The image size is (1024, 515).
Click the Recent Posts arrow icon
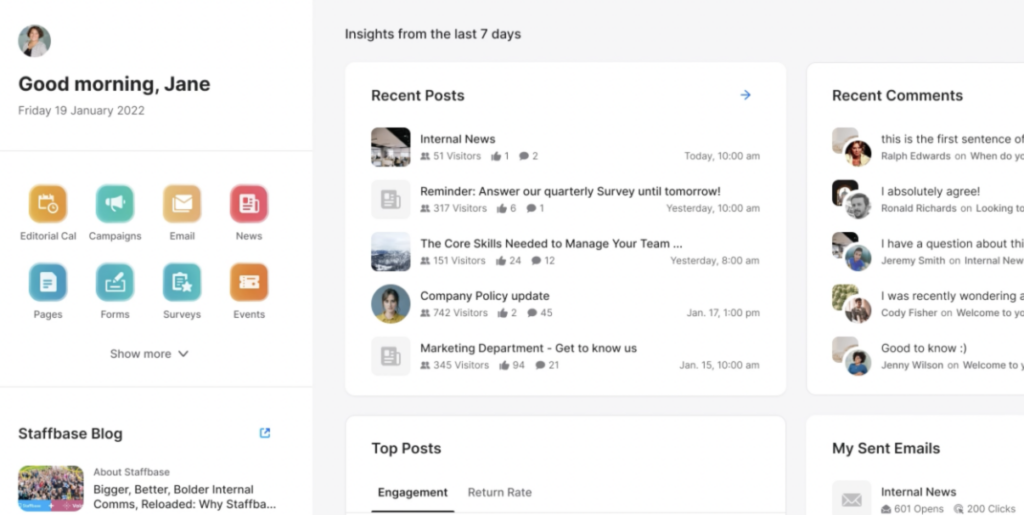(745, 95)
